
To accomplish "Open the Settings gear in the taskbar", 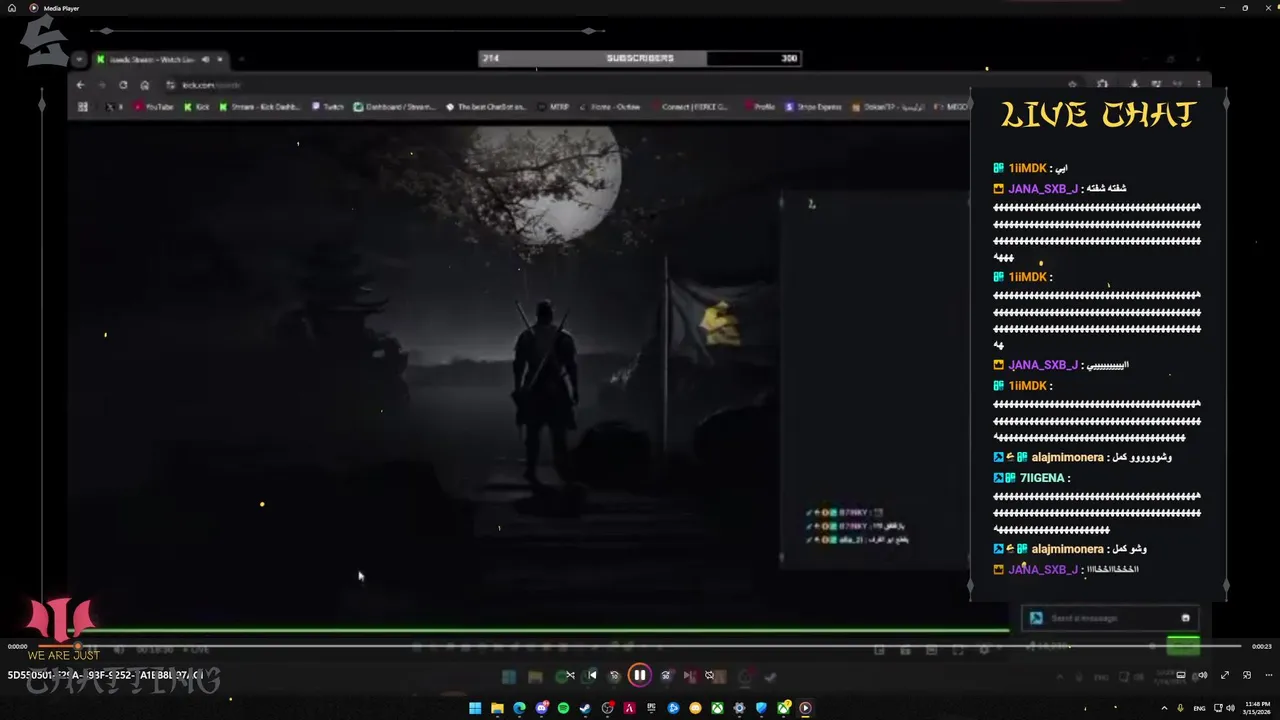I will 739,708.
